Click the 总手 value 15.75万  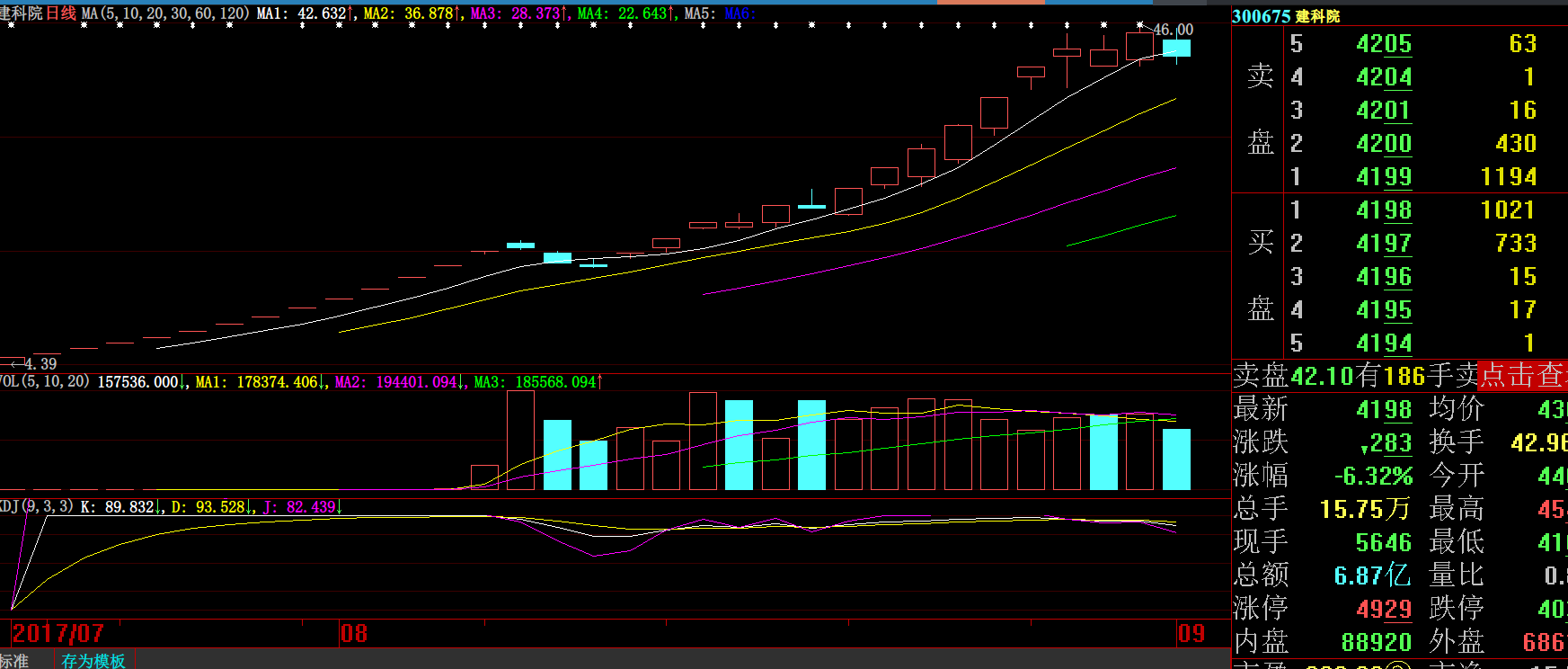[1365, 509]
